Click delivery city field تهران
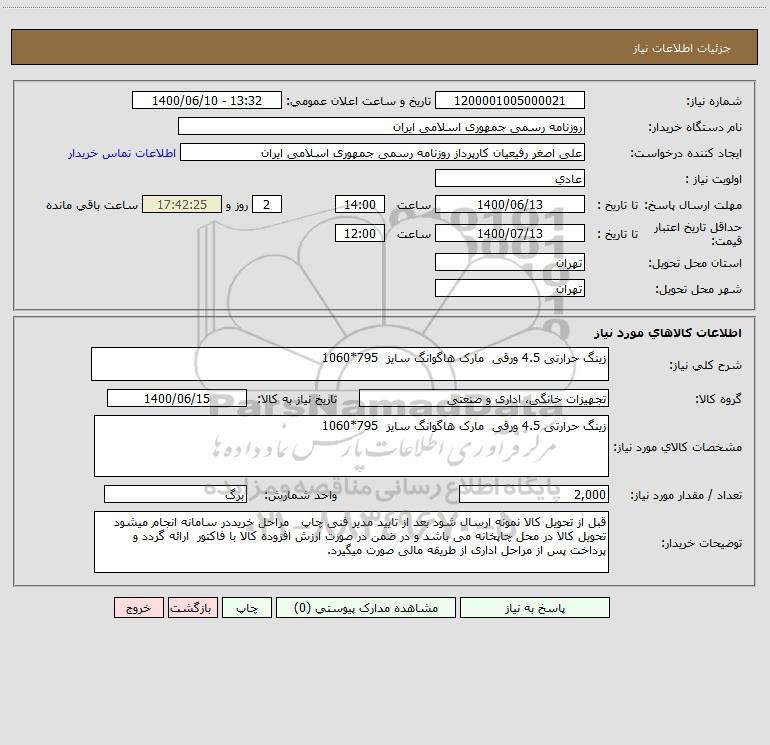 tap(510, 288)
